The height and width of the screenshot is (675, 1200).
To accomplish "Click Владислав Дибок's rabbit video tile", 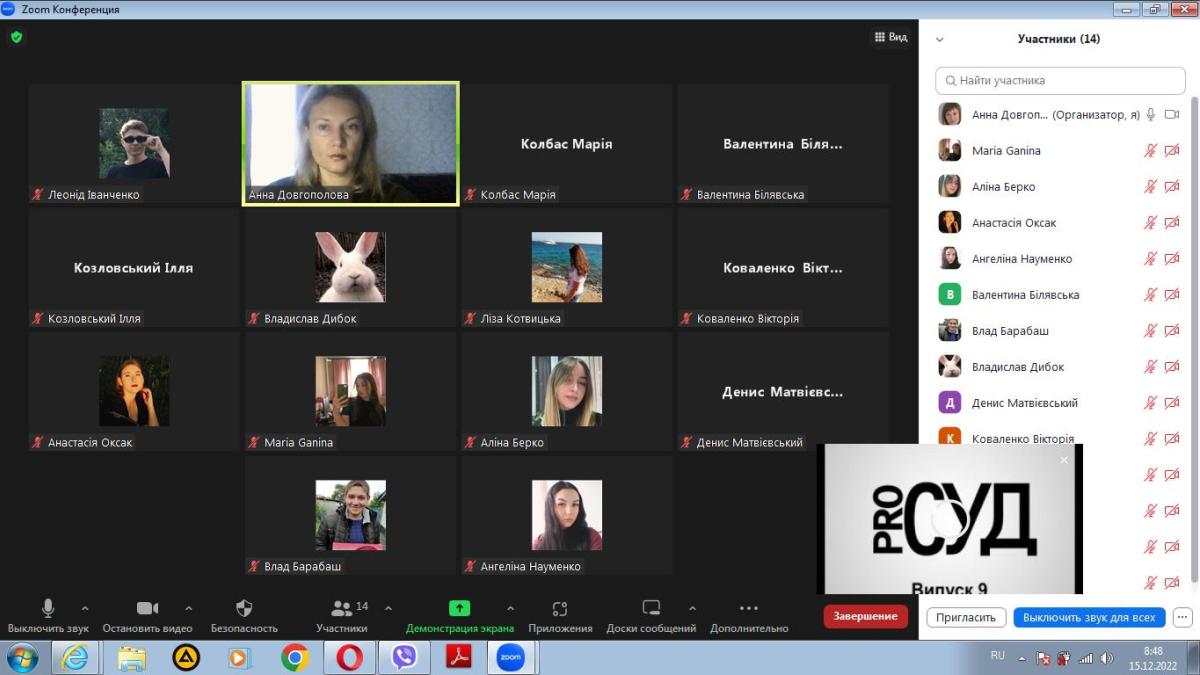I will click(350, 267).
